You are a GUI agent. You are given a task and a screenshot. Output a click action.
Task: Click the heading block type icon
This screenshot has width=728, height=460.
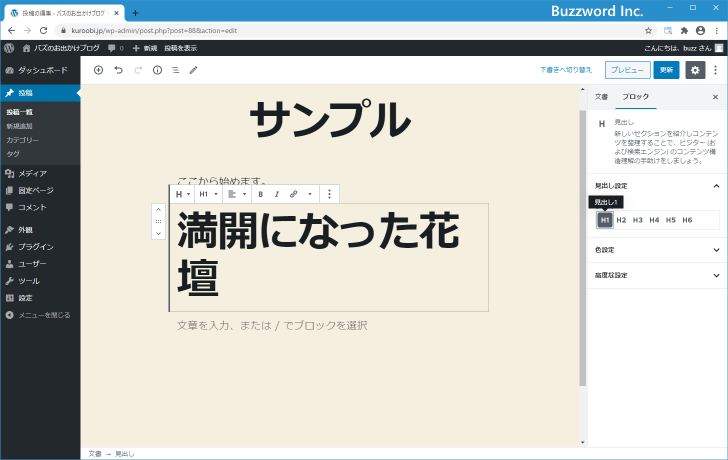pos(182,194)
